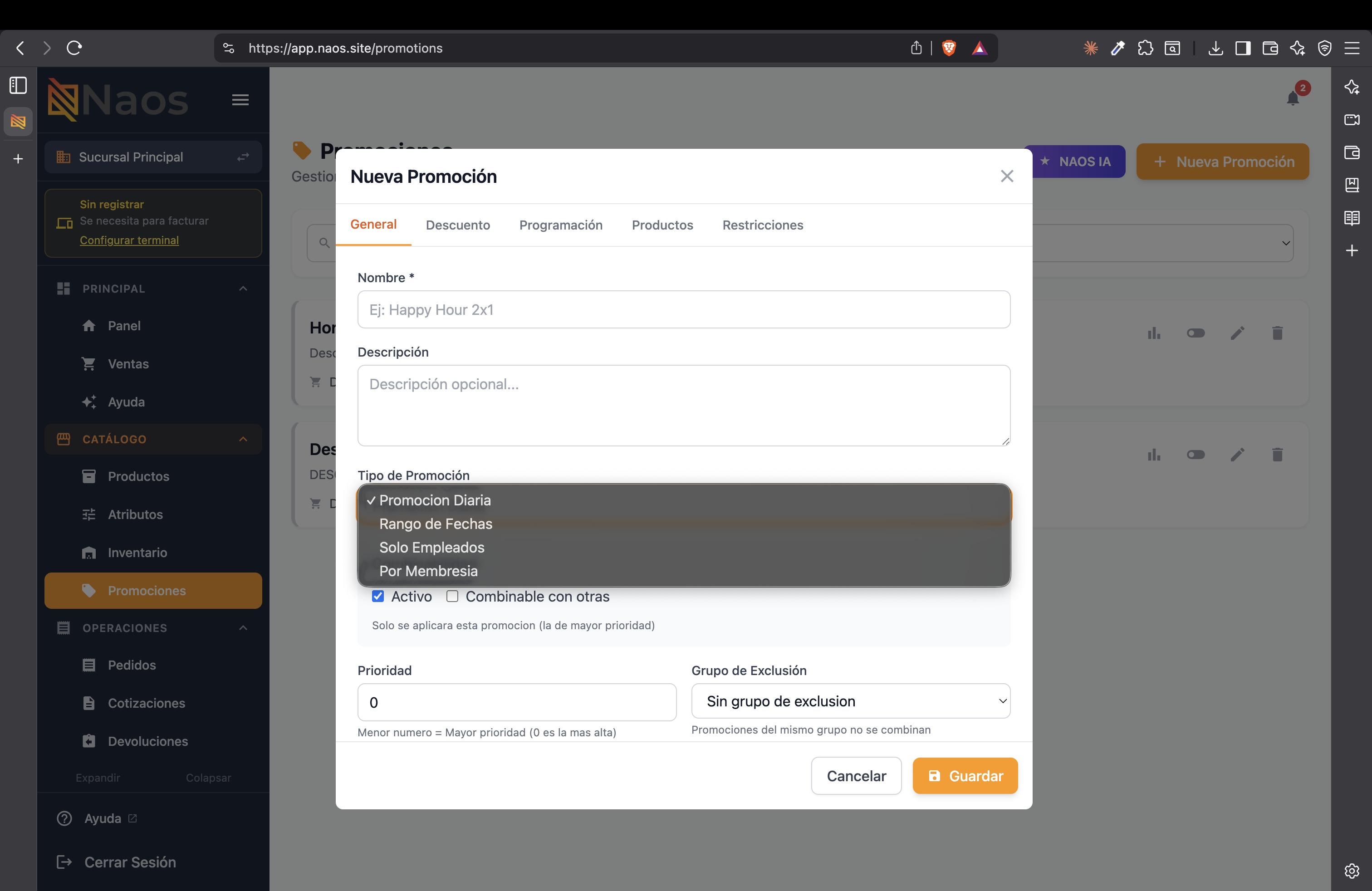Click the edit pencil icon for first promotion

pyautogui.click(x=1238, y=333)
